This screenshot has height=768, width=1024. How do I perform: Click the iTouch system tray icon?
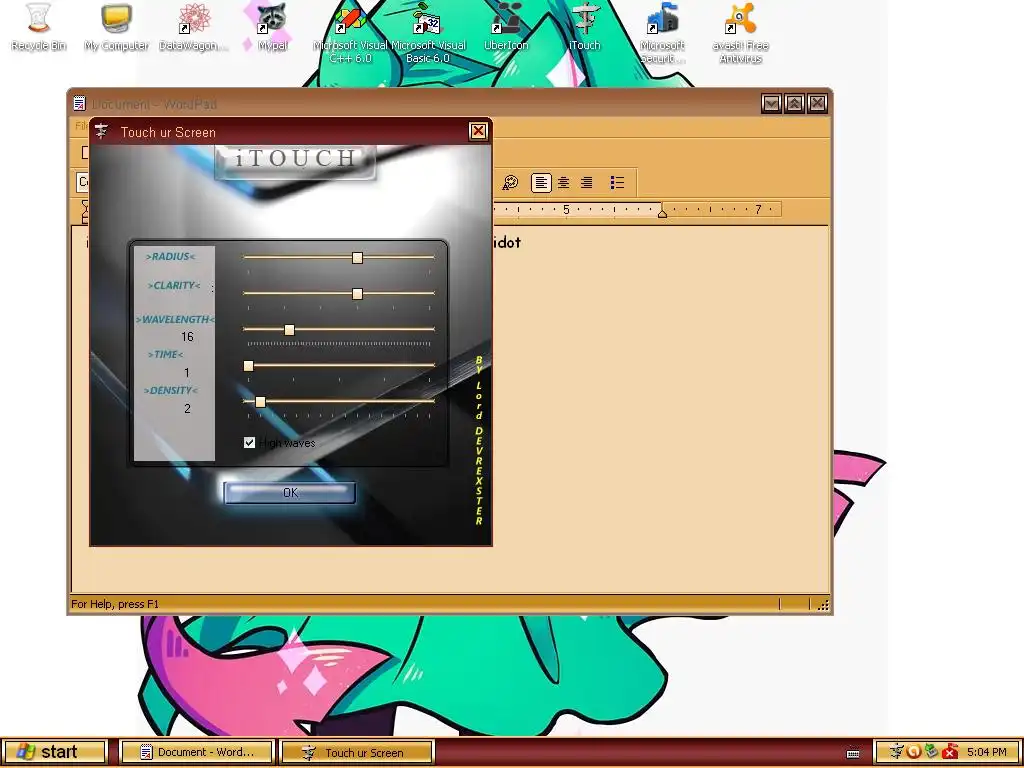coord(896,752)
